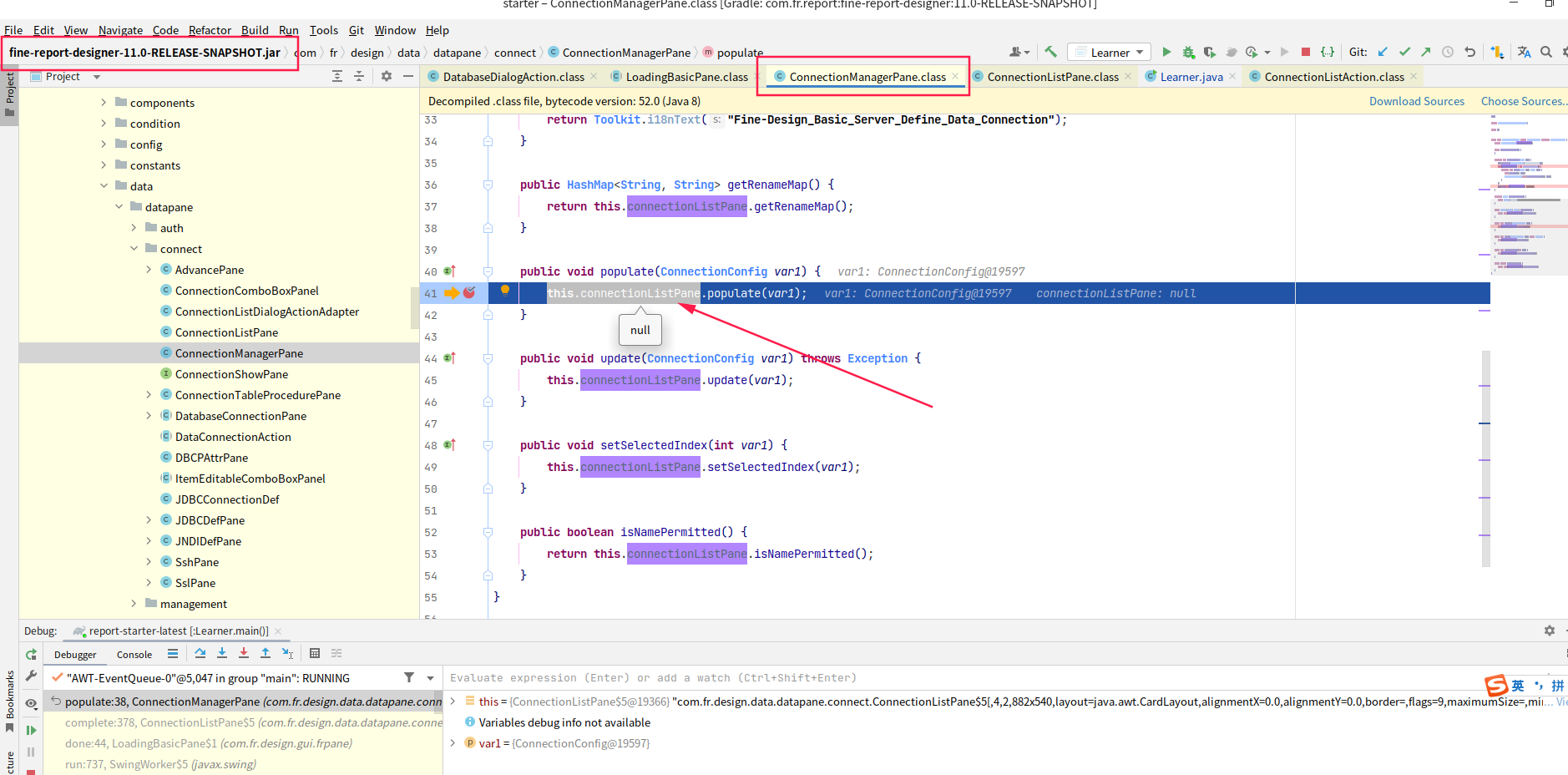Viewport: 1568px width, 775px height.
Task: Click Project panel settings gear icon
Action: click(x=387, y=76)
